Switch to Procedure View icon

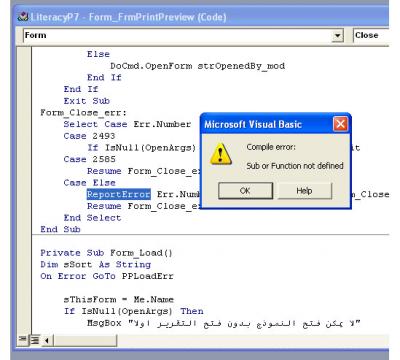pyautogui.click(x=23, y=340)
